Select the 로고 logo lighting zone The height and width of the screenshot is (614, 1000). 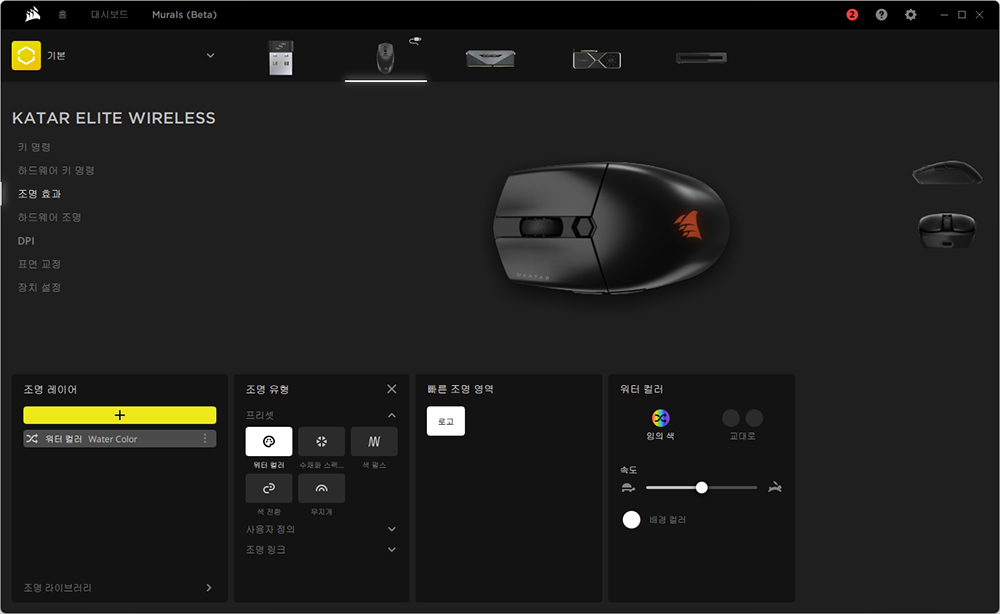click(x=446, y=421)
